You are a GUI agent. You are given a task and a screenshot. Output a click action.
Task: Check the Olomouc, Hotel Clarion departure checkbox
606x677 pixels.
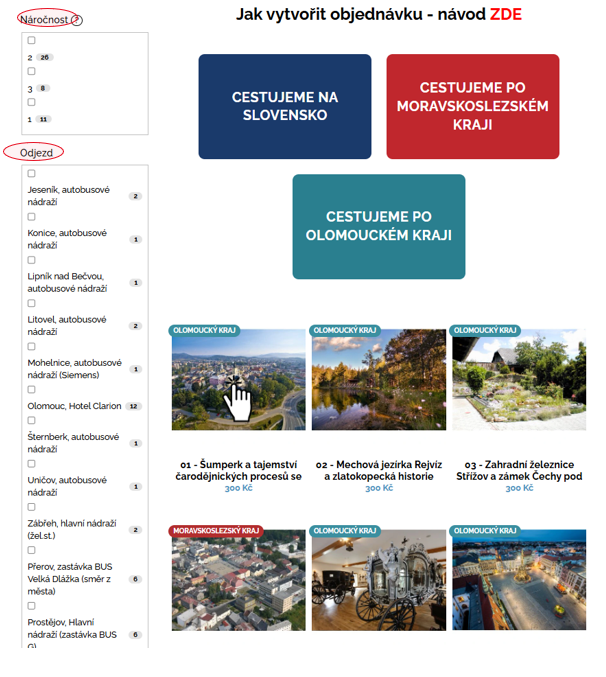tap(32, 390)
